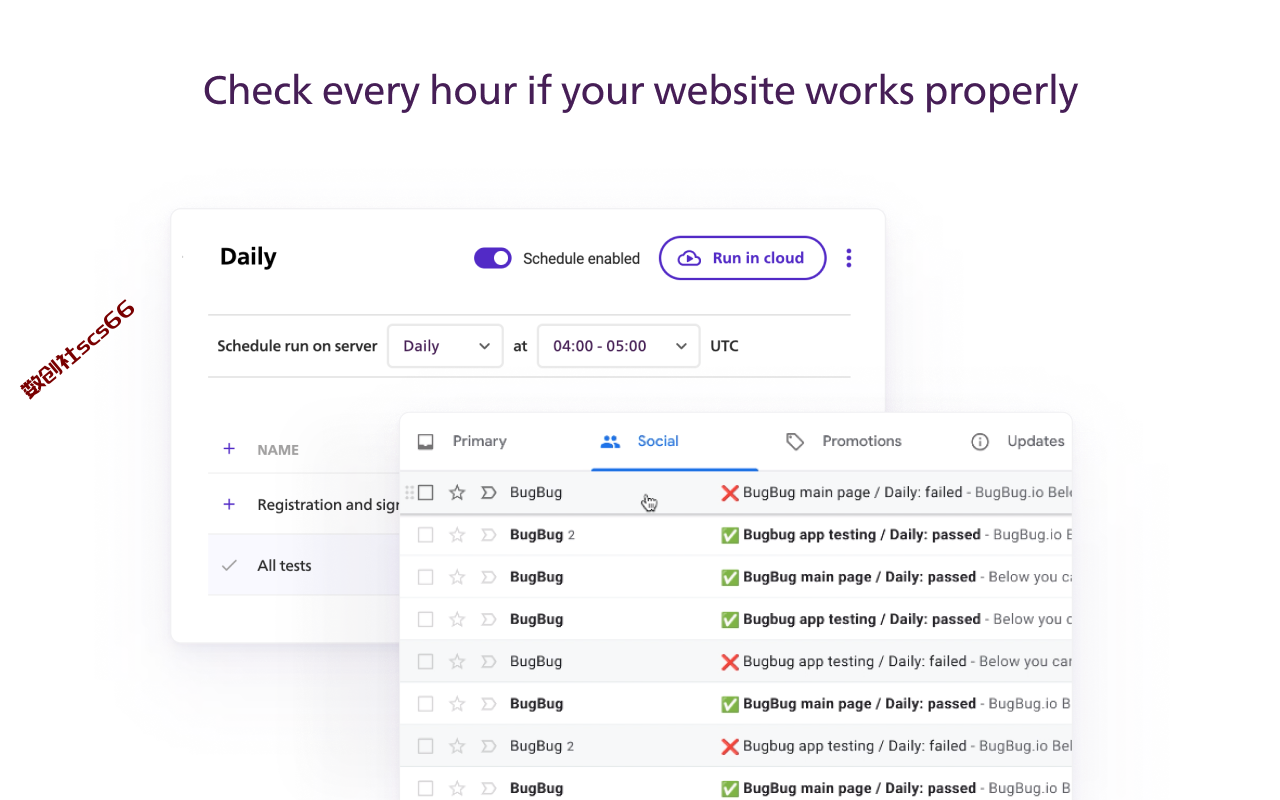Open fifth email Bugbug app testing / Daily: failed

point(736,661)
